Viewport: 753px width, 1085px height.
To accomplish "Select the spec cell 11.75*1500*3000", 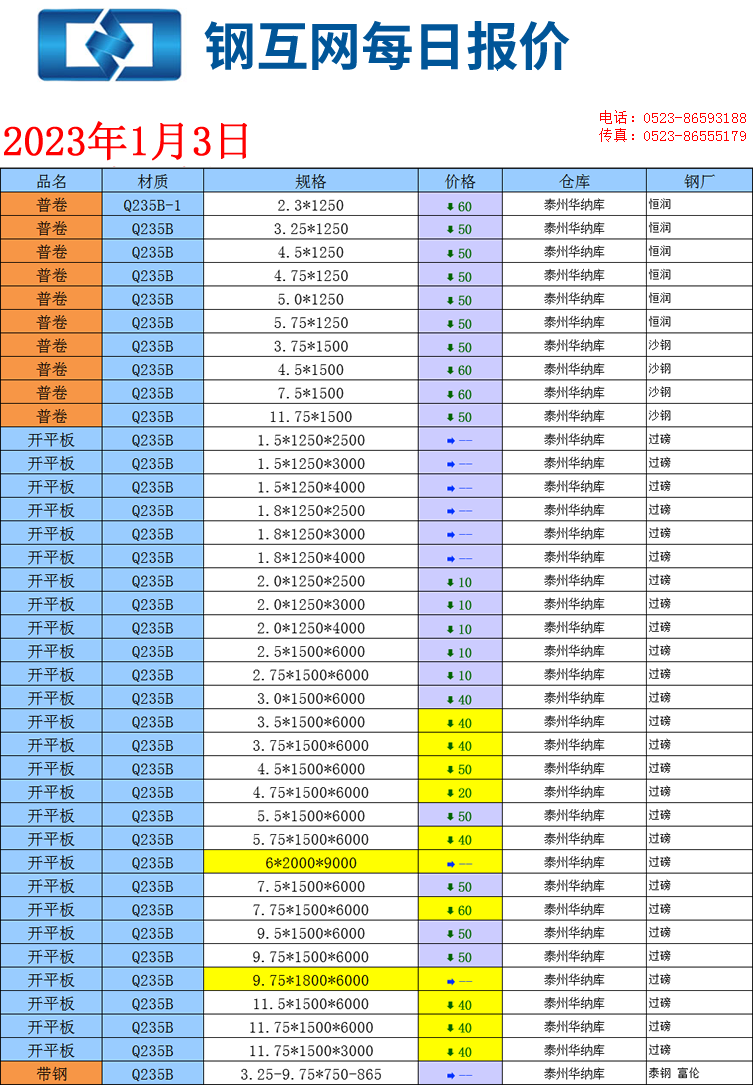I will (311, 1051).
